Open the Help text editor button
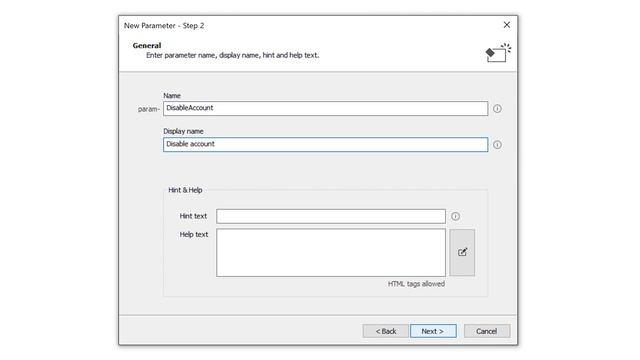This screenshot has width=640, height=360. click(x=462, y=252)
